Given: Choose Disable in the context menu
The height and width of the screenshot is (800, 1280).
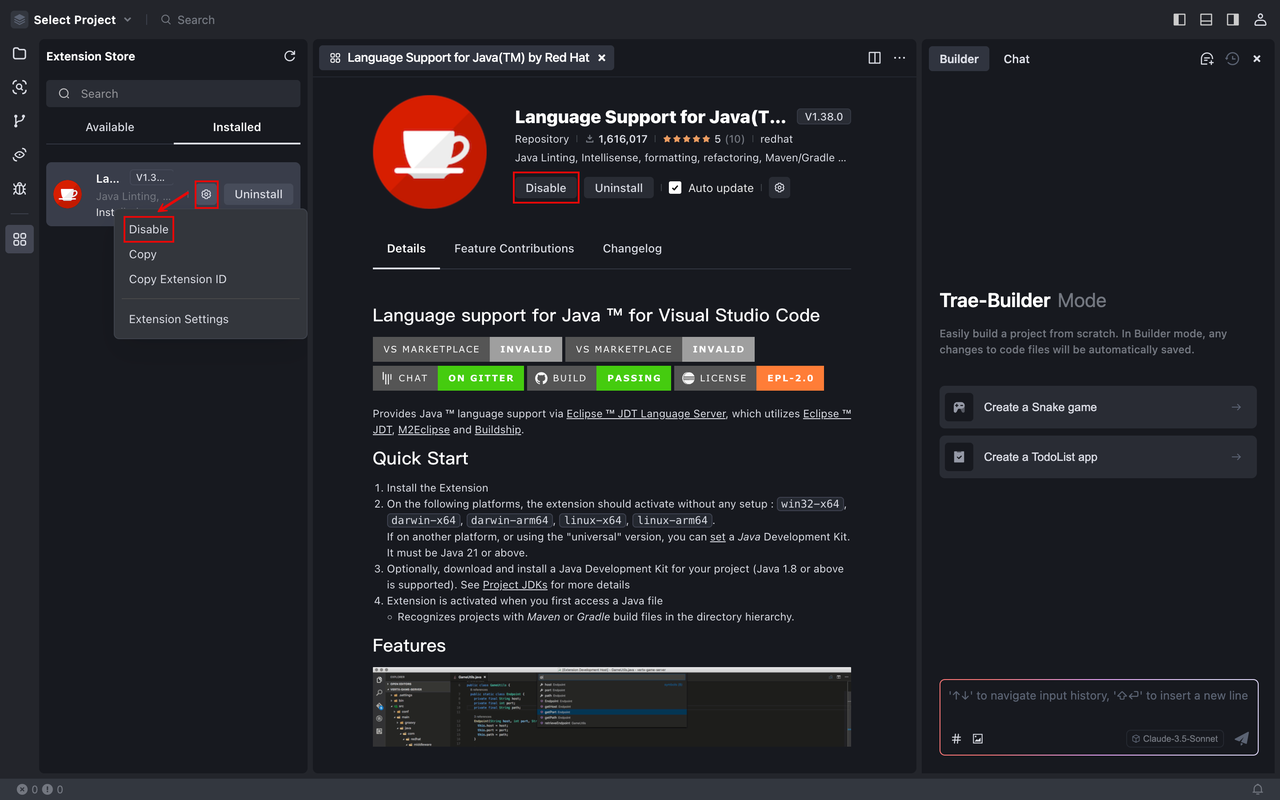Looking at the screenshot, I should click(149, 229).
